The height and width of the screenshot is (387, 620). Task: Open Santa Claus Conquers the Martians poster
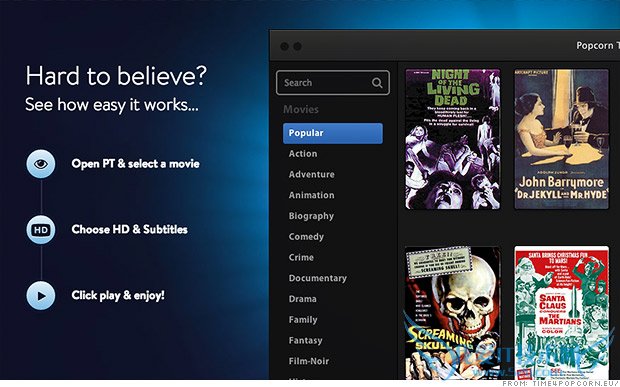coord(561,313)
